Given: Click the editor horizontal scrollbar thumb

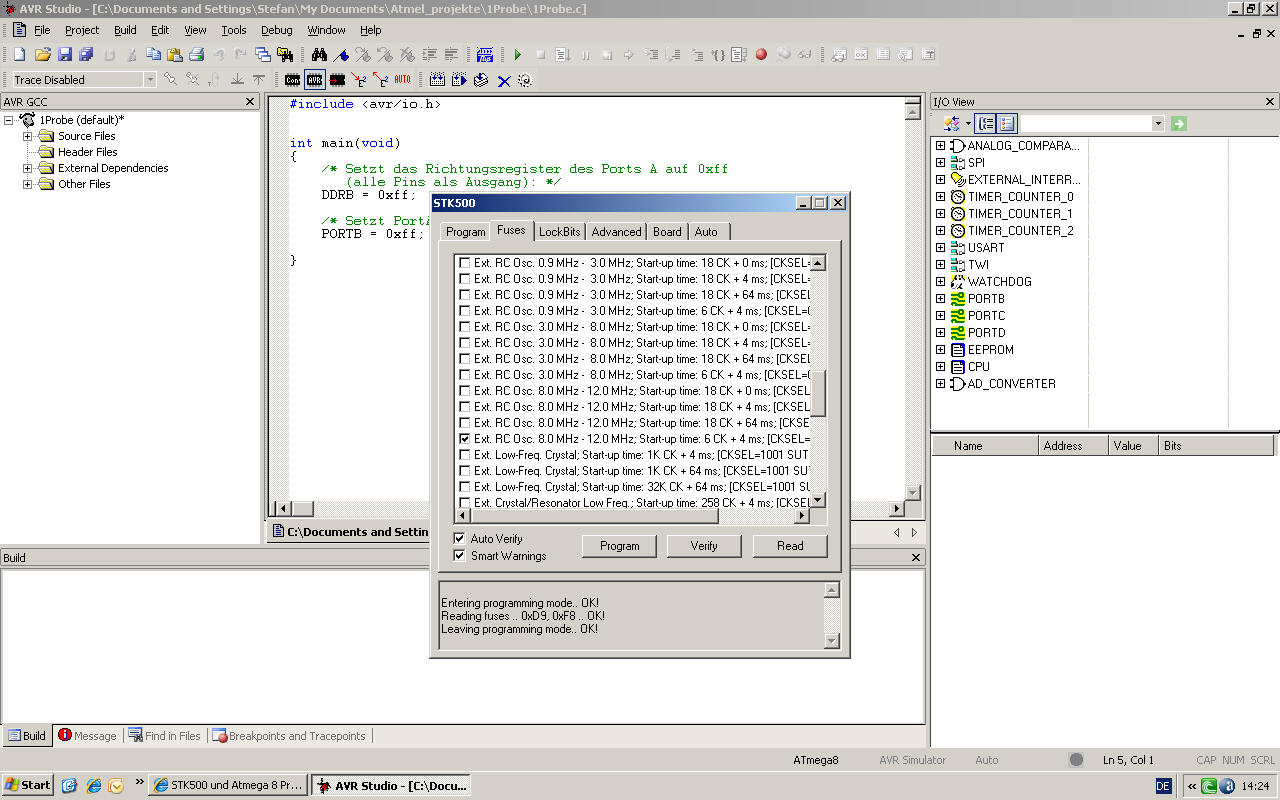Looking at the screenshot, I should [302, 509].
